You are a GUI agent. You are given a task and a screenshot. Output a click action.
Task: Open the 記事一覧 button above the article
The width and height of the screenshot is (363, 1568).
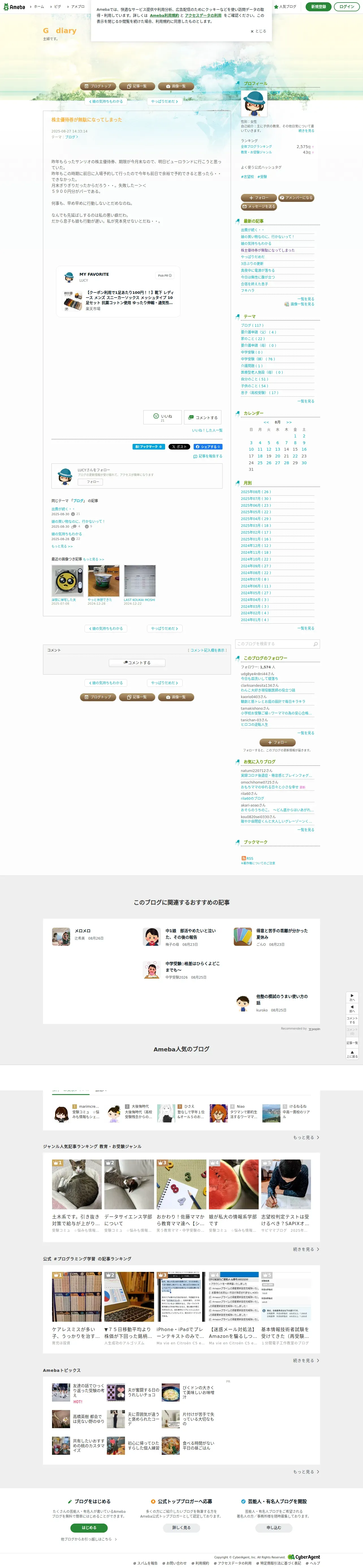[137, 86]
